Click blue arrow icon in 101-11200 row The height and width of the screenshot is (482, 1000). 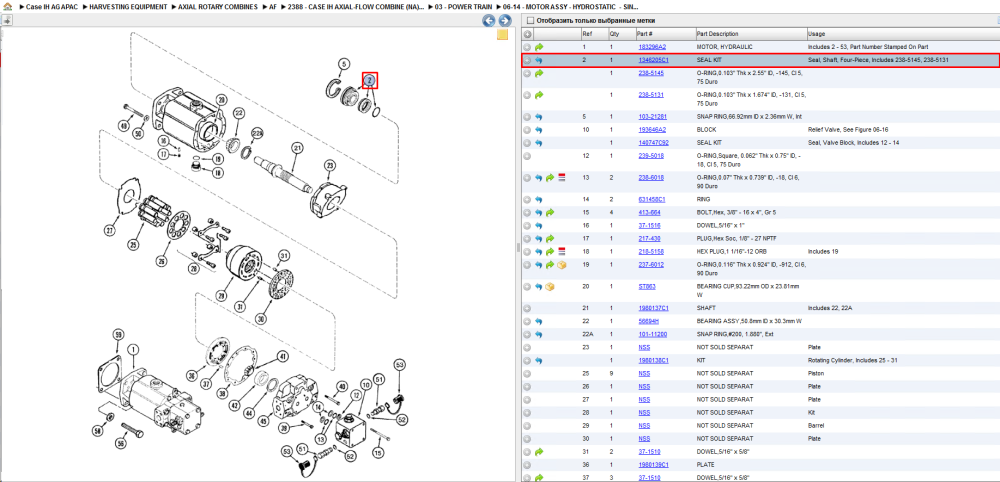(x=539, y=335)
